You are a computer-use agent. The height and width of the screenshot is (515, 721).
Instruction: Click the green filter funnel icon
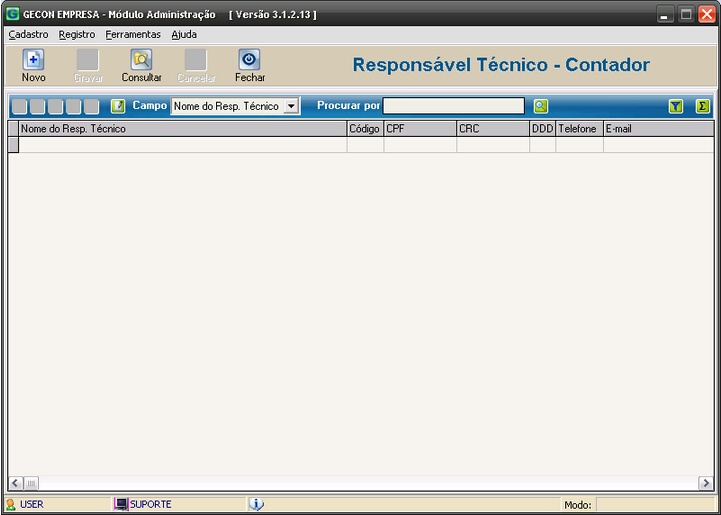676,106
